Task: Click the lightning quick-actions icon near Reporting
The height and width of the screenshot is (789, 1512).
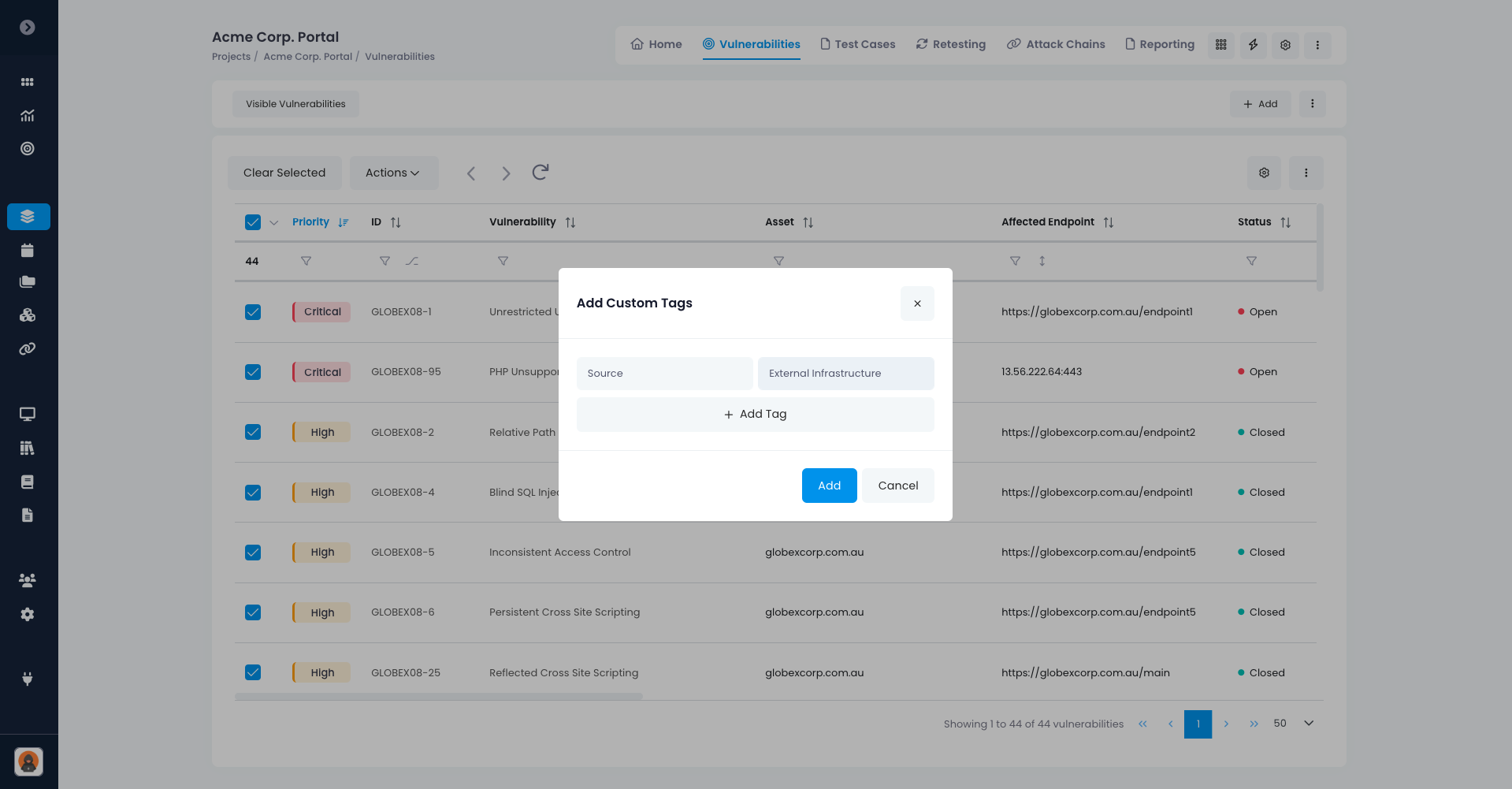Action: point(1253,45)
